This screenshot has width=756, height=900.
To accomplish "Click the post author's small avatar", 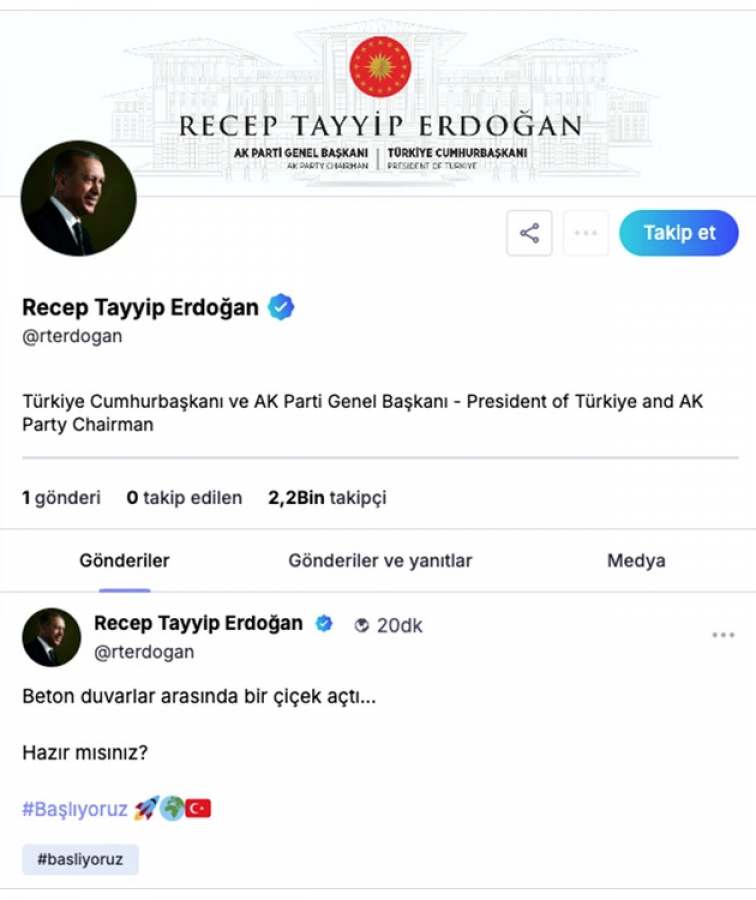I will point(52,637).
